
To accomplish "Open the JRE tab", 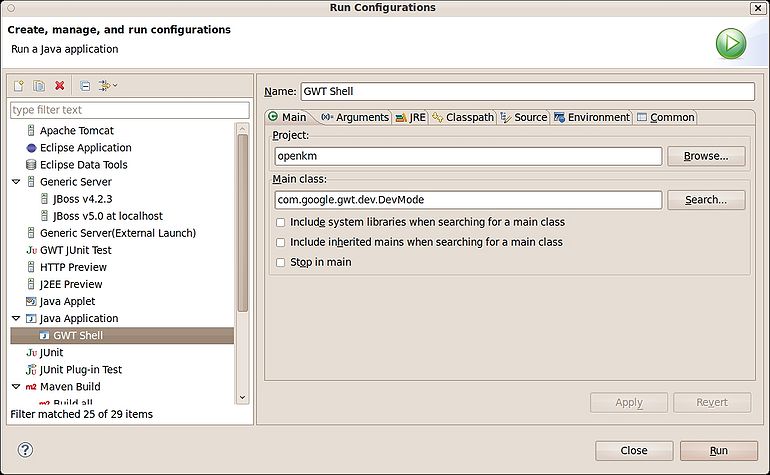I will [x=411, y=117].
